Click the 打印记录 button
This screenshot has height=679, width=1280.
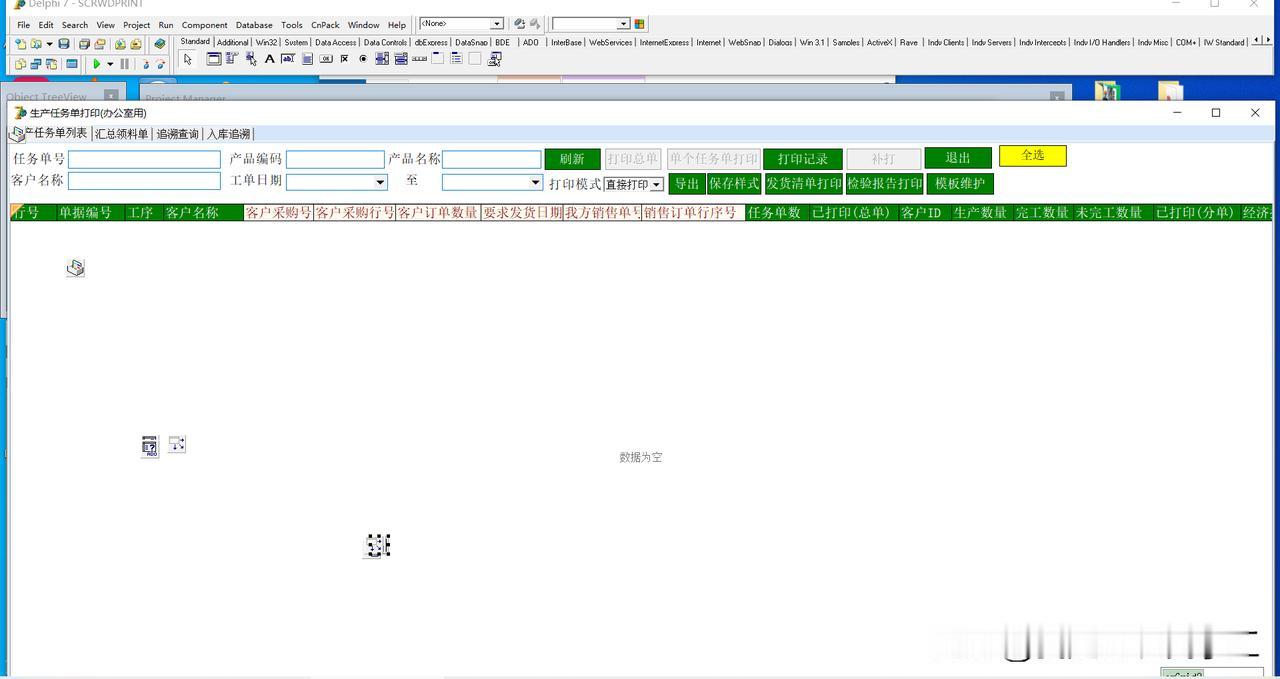pos(802,159)
